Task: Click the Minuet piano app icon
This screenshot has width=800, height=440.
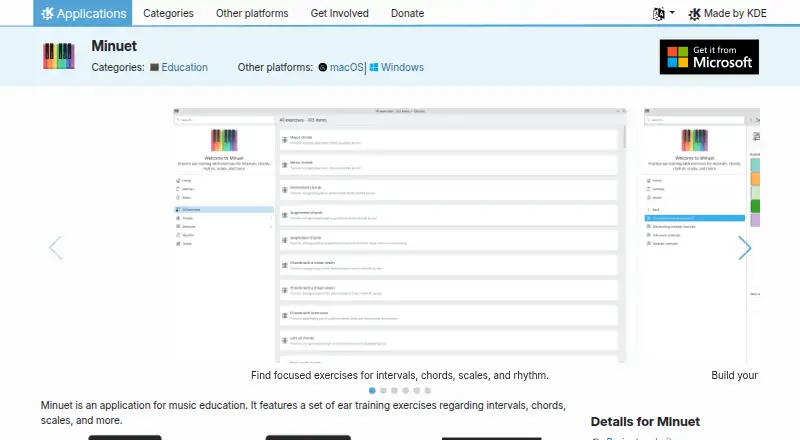Action: click(x=59, y=56)
